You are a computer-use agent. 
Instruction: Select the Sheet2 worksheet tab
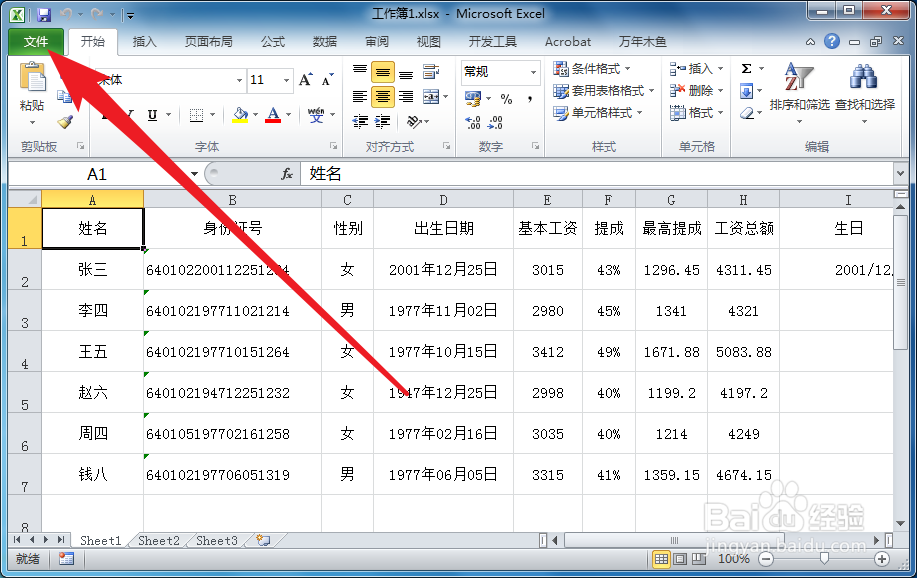(158, 541)
